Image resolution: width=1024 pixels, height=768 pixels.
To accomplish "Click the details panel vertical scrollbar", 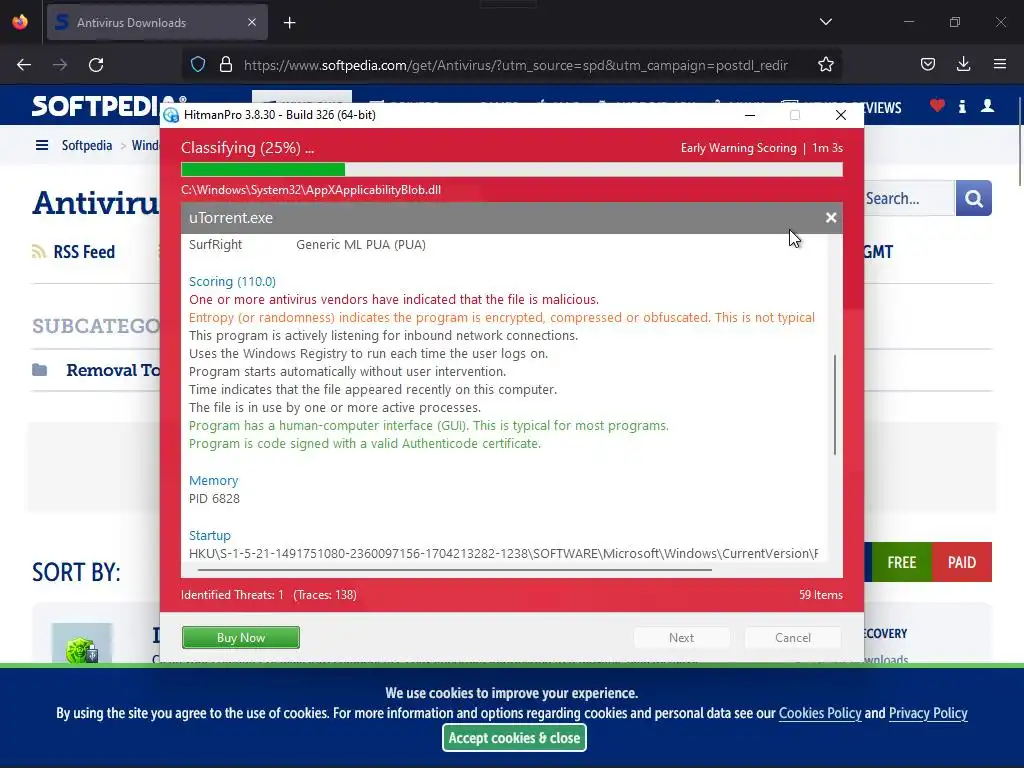I will point(835,405).
